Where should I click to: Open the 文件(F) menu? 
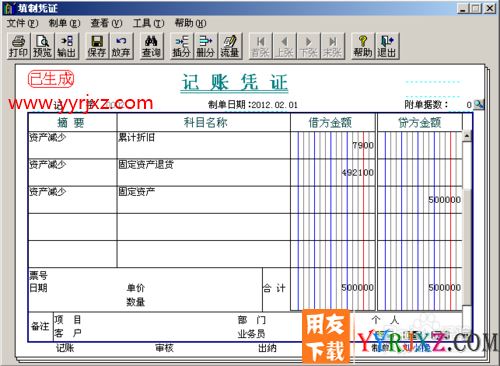point(22,23)
